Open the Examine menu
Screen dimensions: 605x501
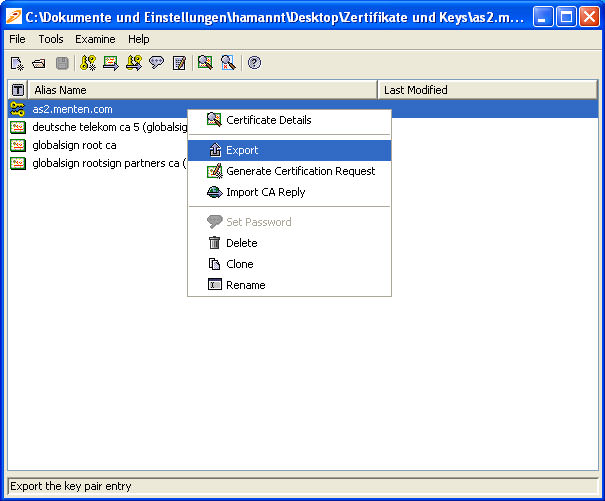(x=95, y=39)
